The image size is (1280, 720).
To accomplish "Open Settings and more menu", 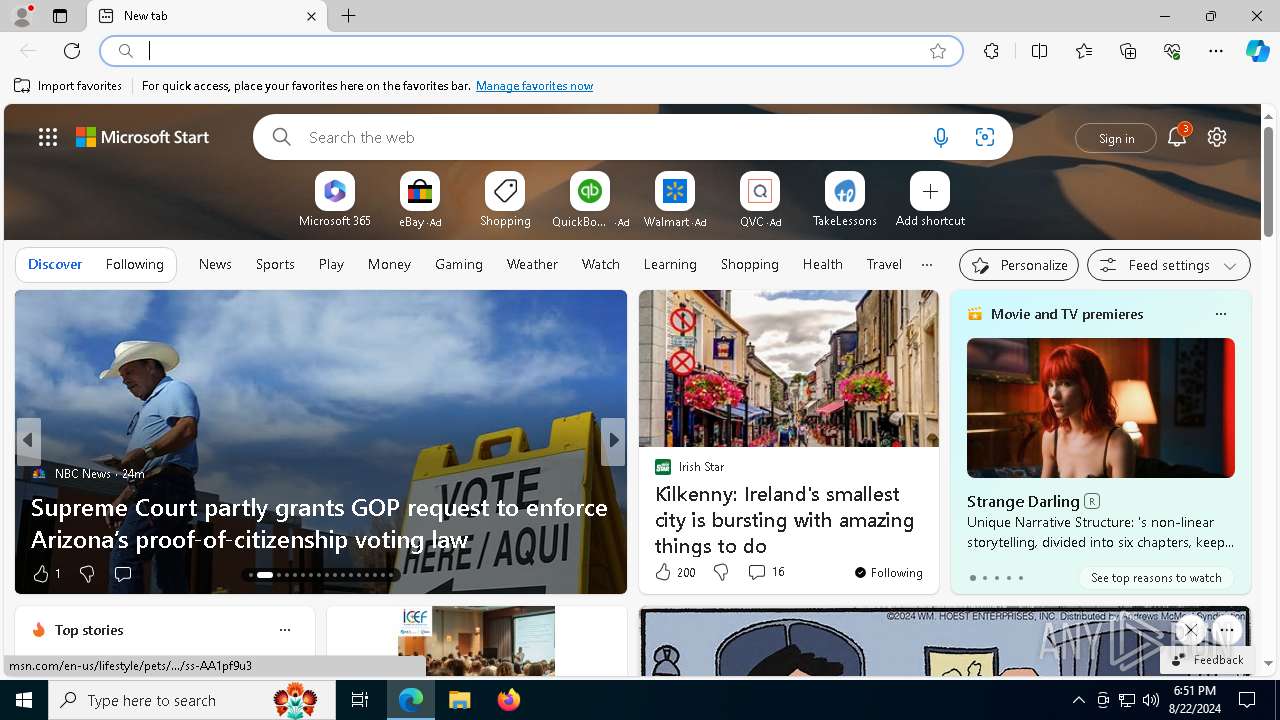I will (1216, 51).
